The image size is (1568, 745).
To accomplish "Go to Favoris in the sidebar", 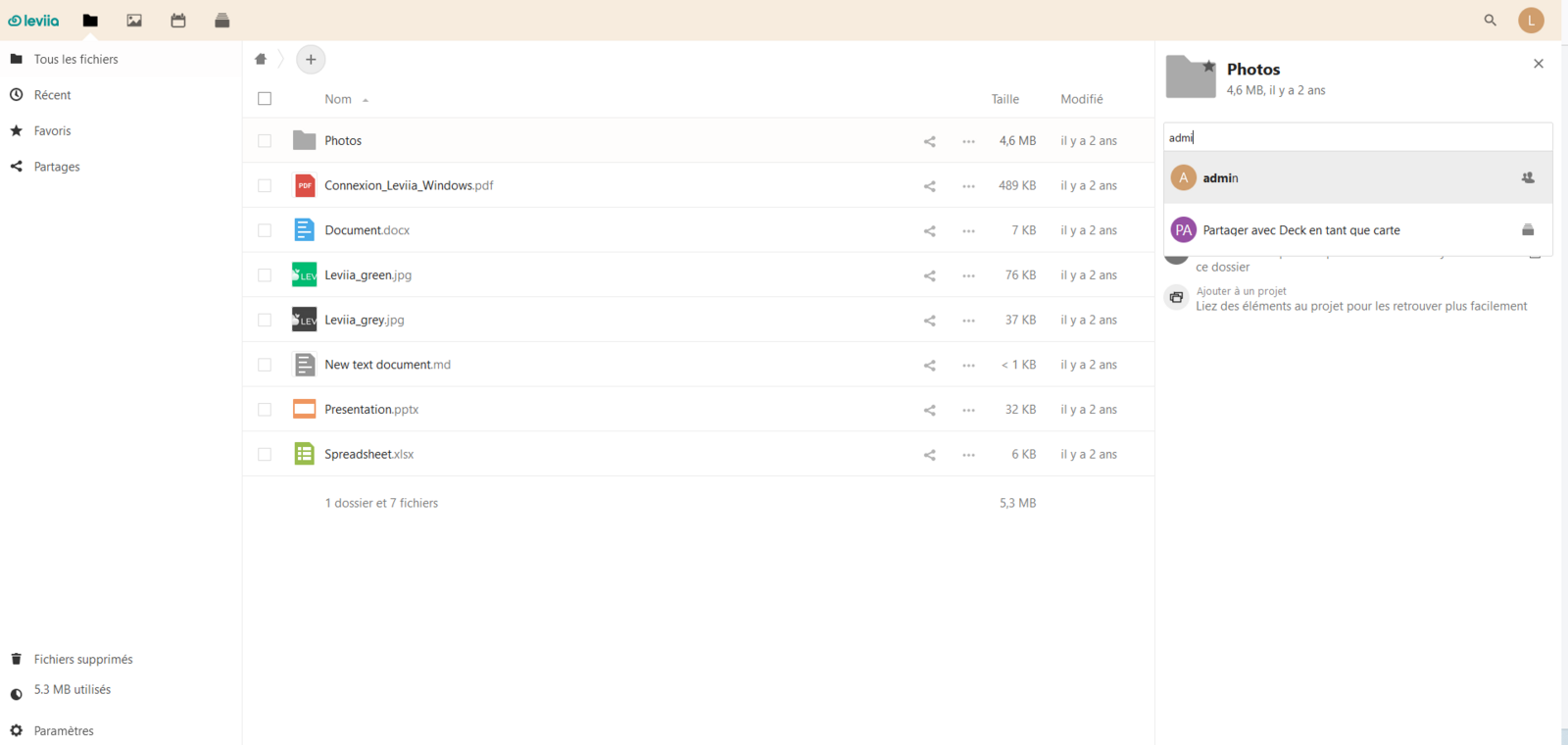I will coord(53,131).
